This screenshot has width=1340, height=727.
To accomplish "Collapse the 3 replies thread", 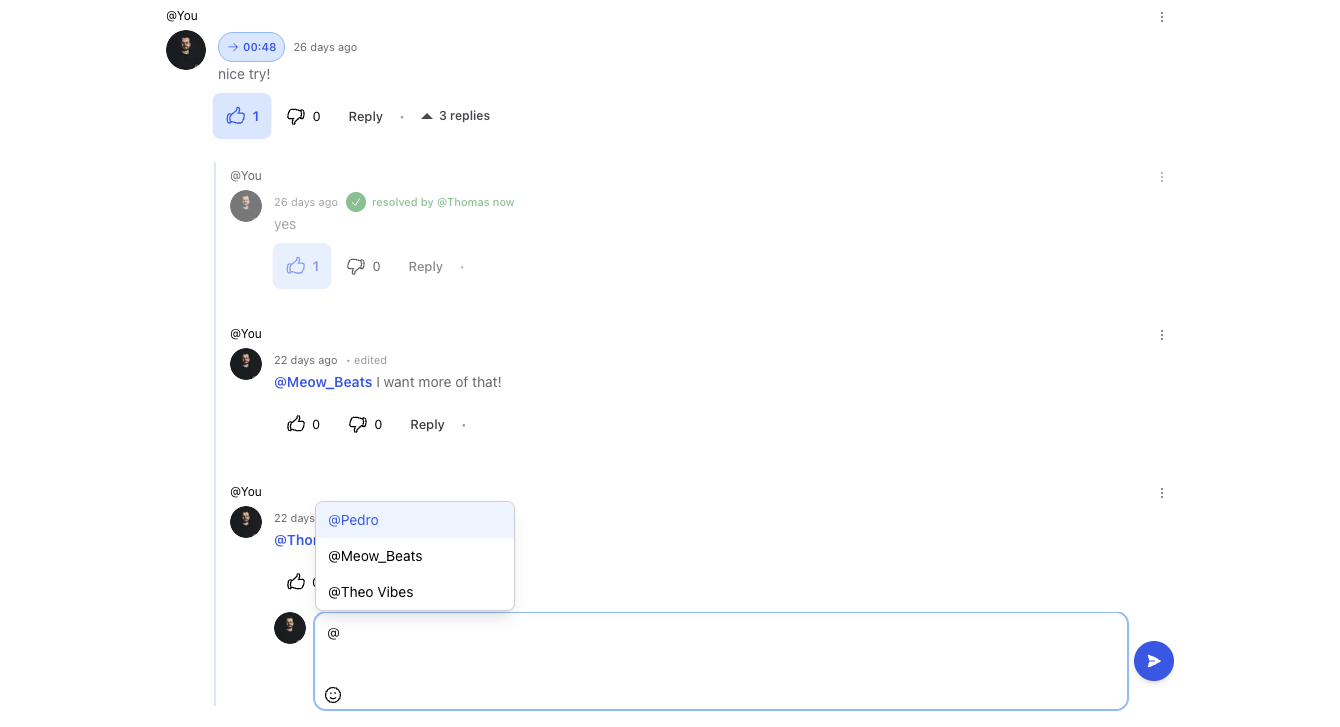I will click(x=455, y=115).
